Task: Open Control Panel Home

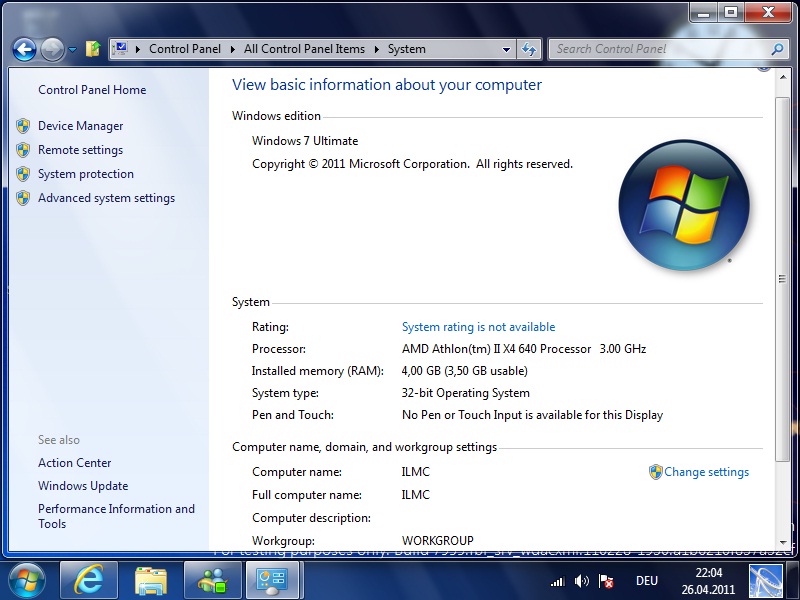Action: (92, 90)
